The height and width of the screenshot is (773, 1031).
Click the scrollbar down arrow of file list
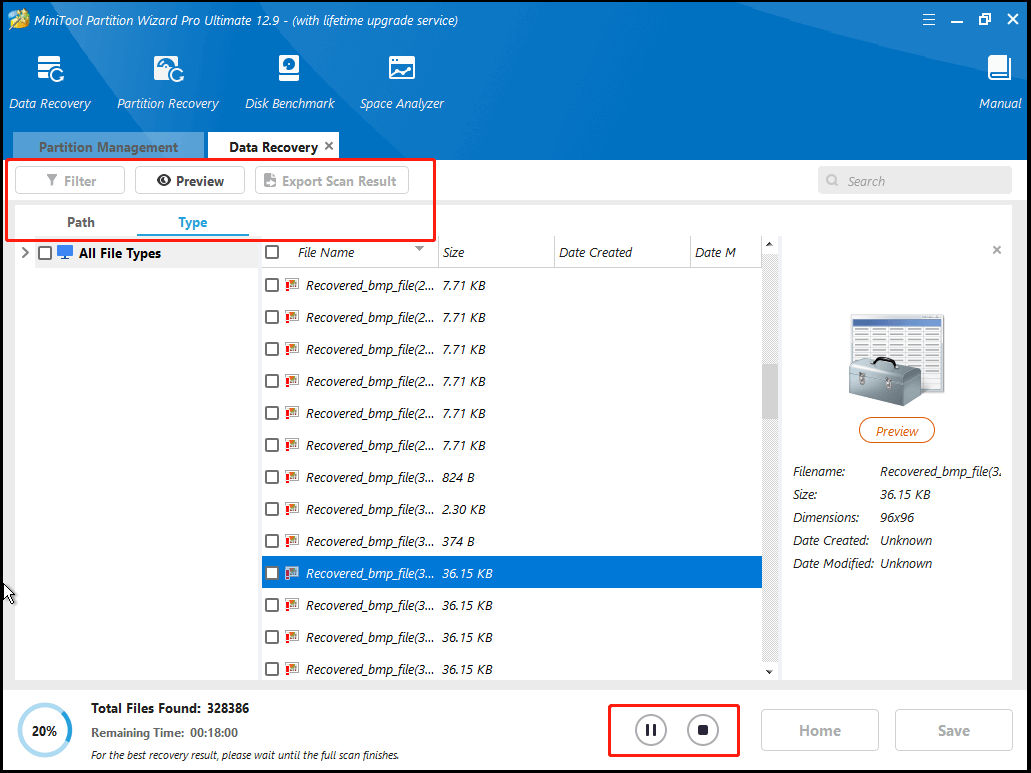[x=769, y=671]
